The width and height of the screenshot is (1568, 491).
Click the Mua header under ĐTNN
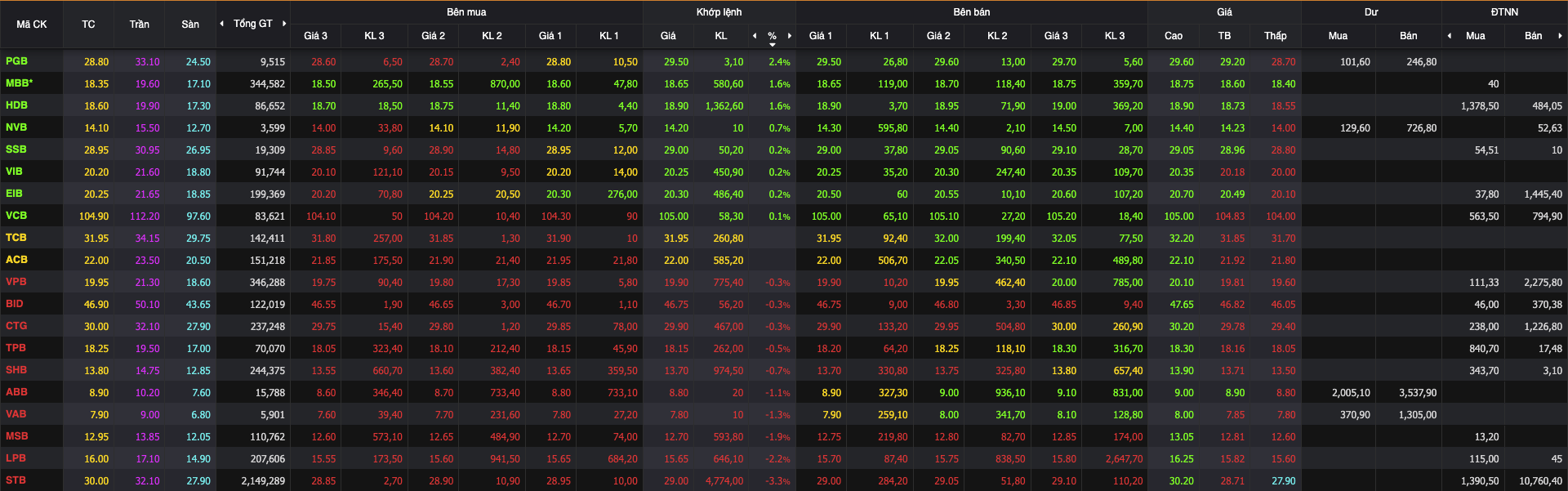tap(1476, 36)
